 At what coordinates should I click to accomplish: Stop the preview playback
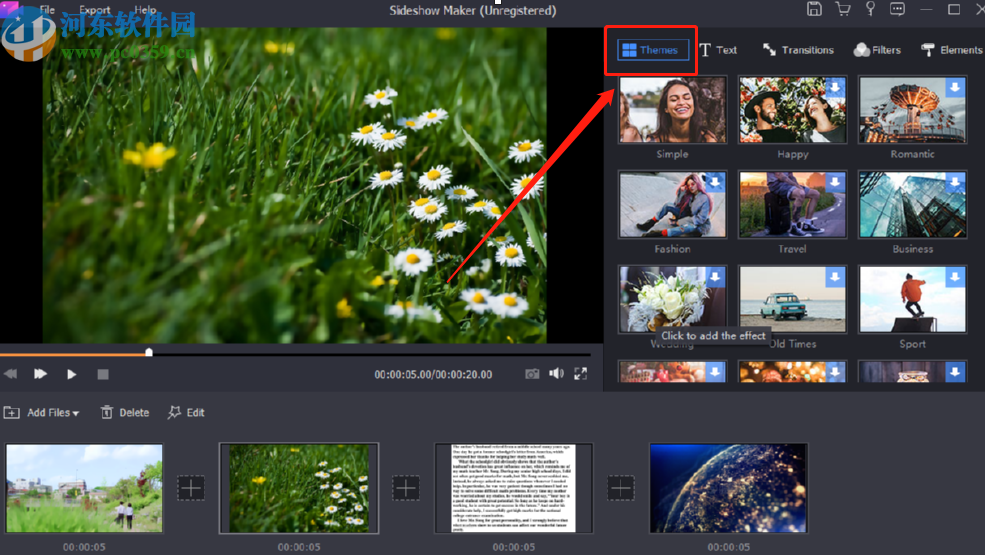(x=103, y=374)
